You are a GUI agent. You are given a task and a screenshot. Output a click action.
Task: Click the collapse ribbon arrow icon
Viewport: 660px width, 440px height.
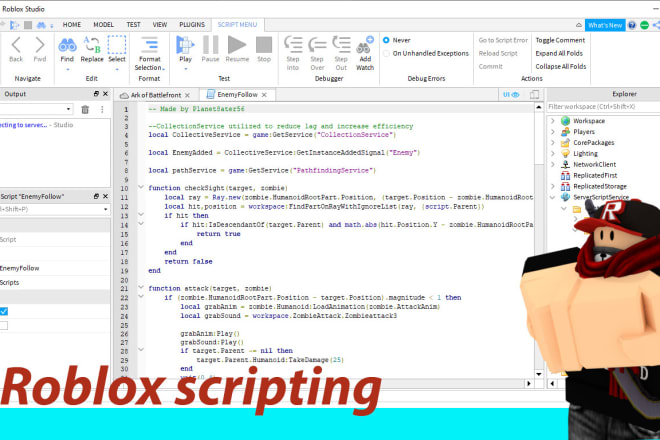pos(579,25)
